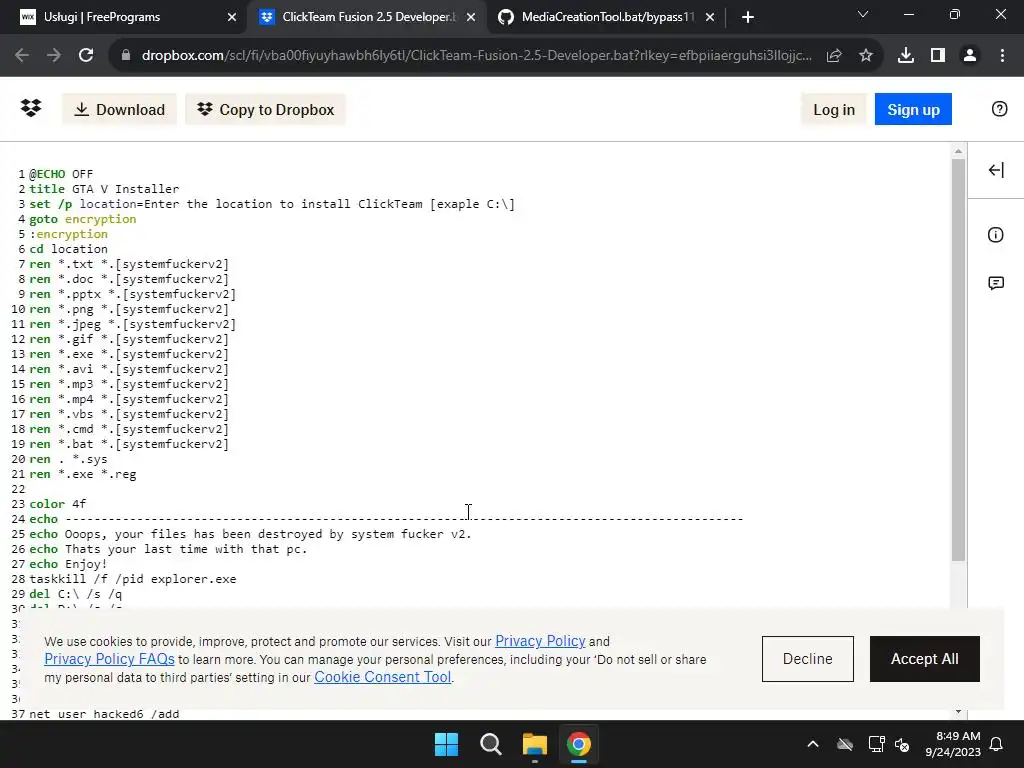Screen dimensions: 1024x768
Task: Open the tab search chevron
Action: pyautogui.click(x=863, y=14)
